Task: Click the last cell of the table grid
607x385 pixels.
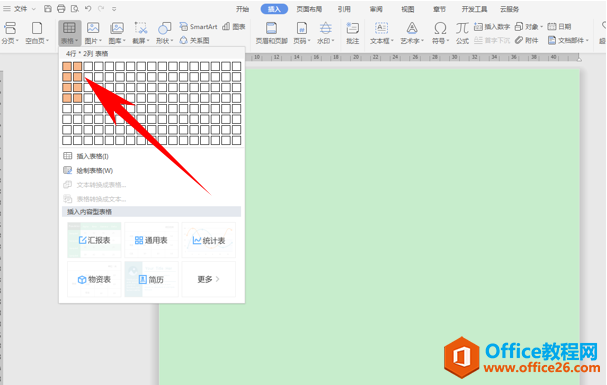Action: (x=237, y=140)
